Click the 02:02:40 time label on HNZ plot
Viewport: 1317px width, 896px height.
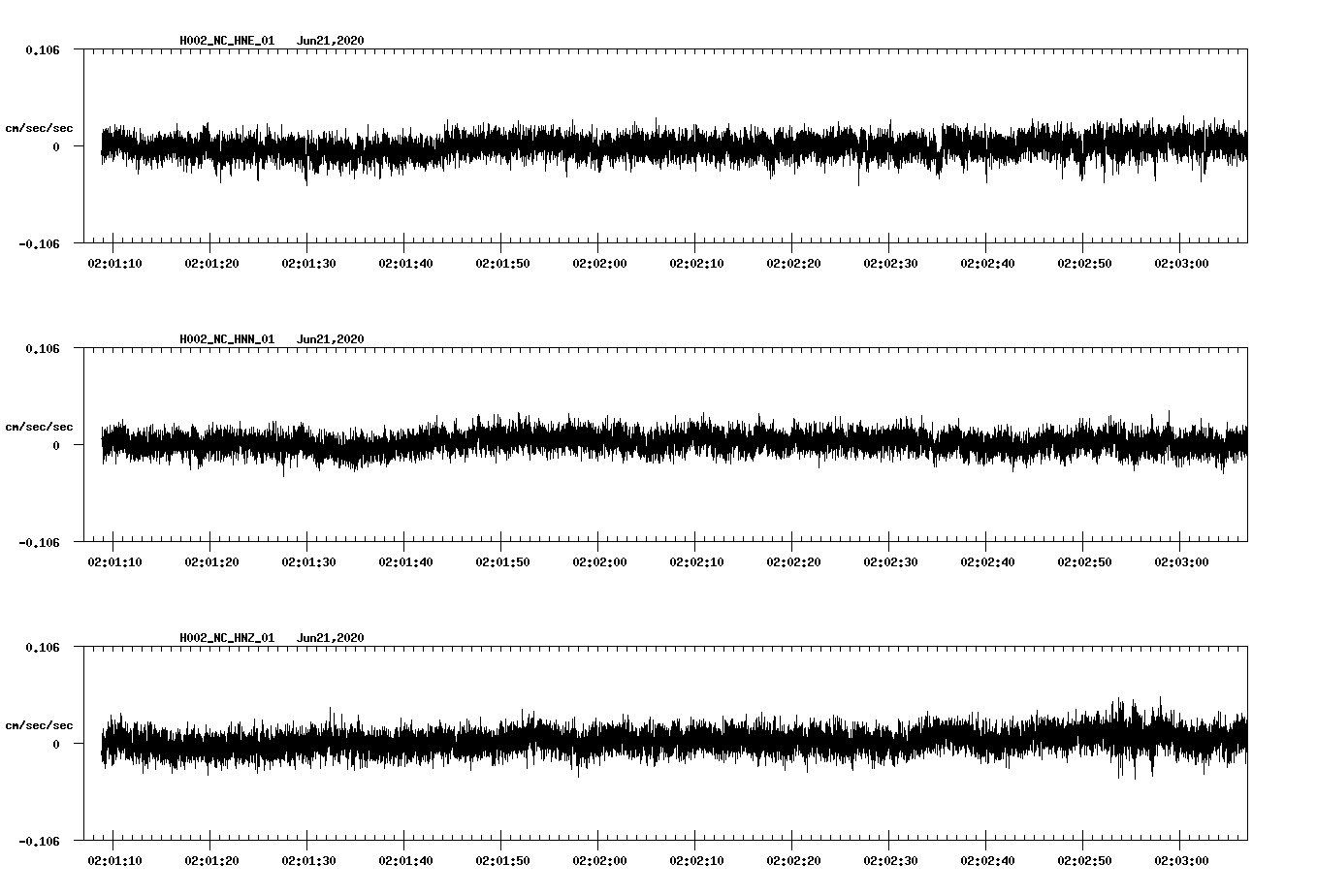click(x=987, y=861)
